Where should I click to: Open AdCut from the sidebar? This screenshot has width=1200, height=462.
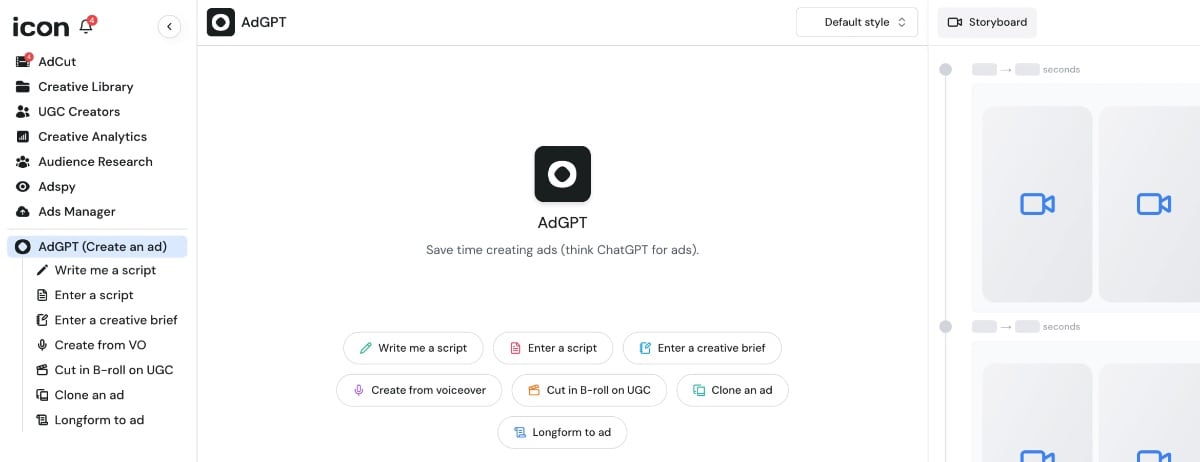click(x=57, y=62)
